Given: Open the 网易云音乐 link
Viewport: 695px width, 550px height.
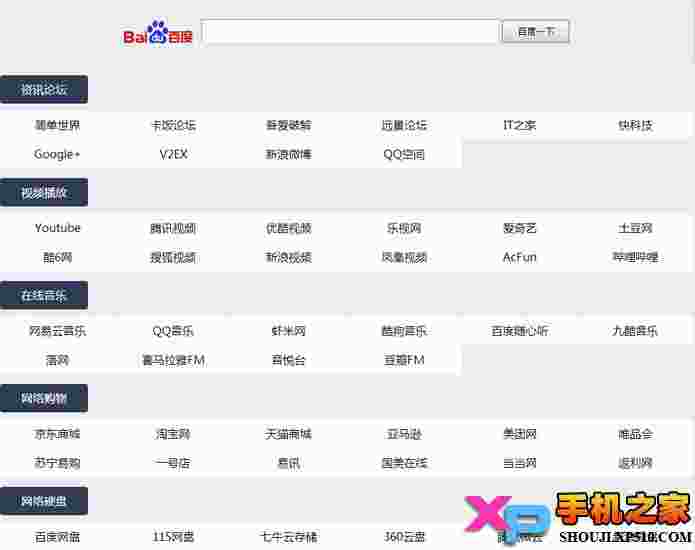Looking at the screenshot, I should pos(57,331).
